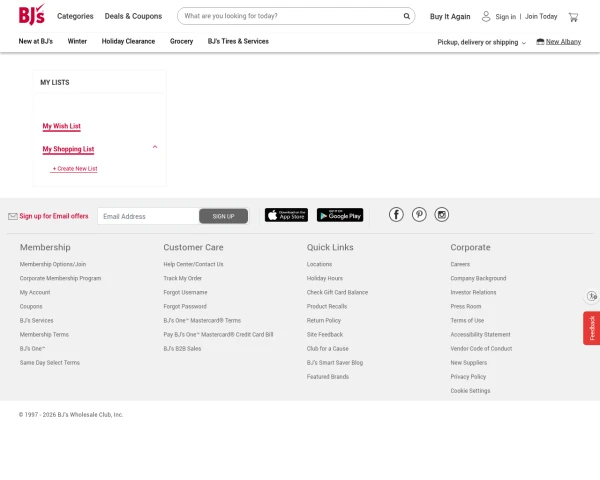Viewport: 600px width, 480px height.
Task: Click Buy It Again
Action: coord(450,16)
